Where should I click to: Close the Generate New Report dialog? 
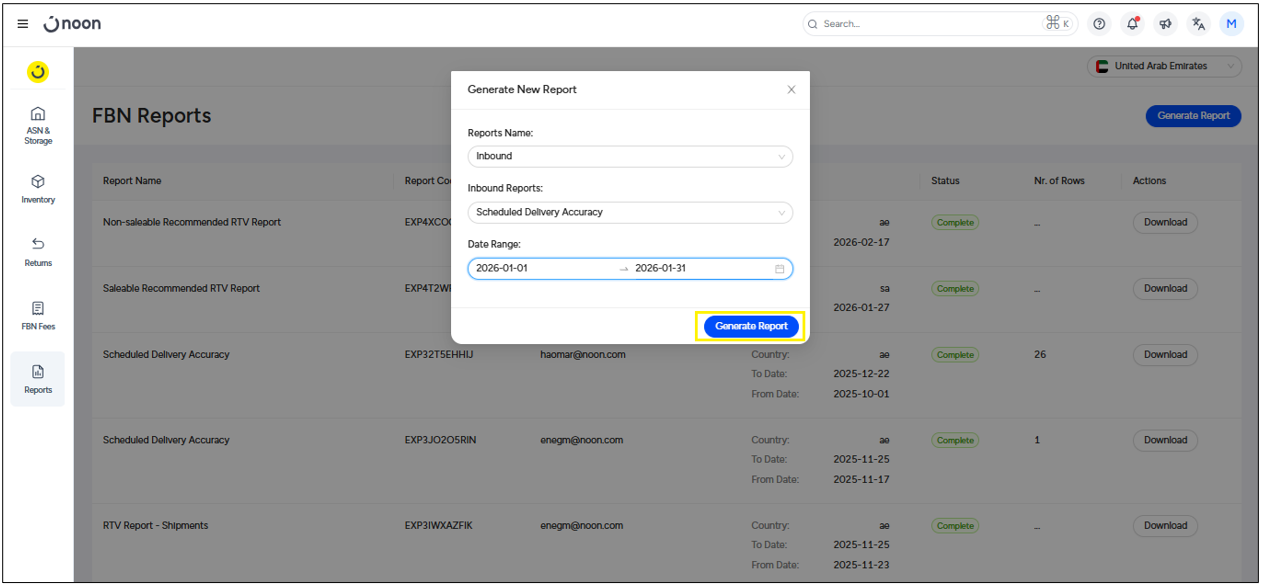[791, 90]
